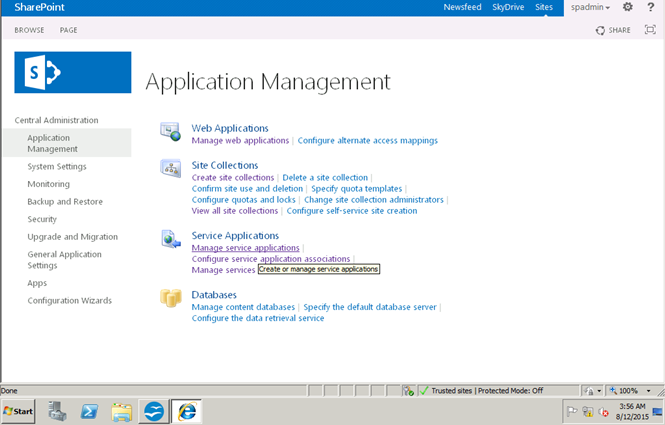Open Configuration Wizards in navigation
The height and width of the screenshot is (425, 665).
[x=70, y=300]
